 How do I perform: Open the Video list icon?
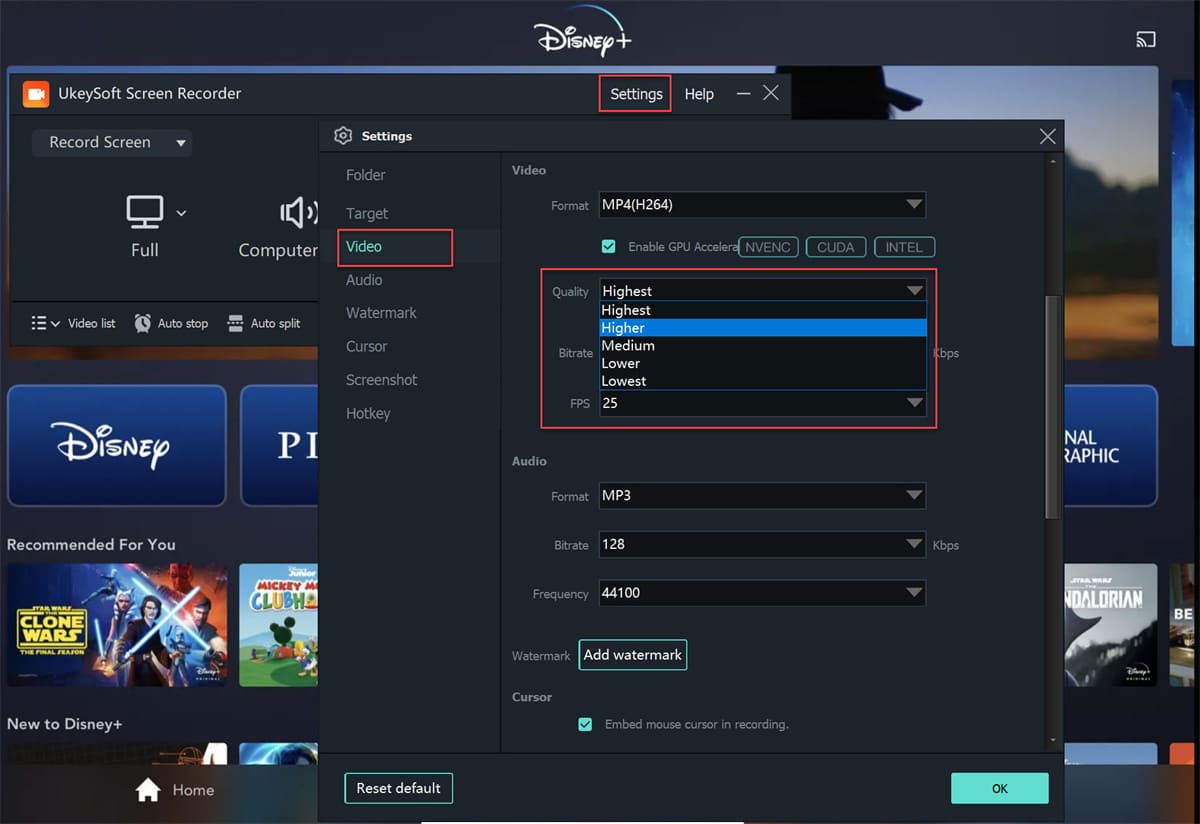39,323
